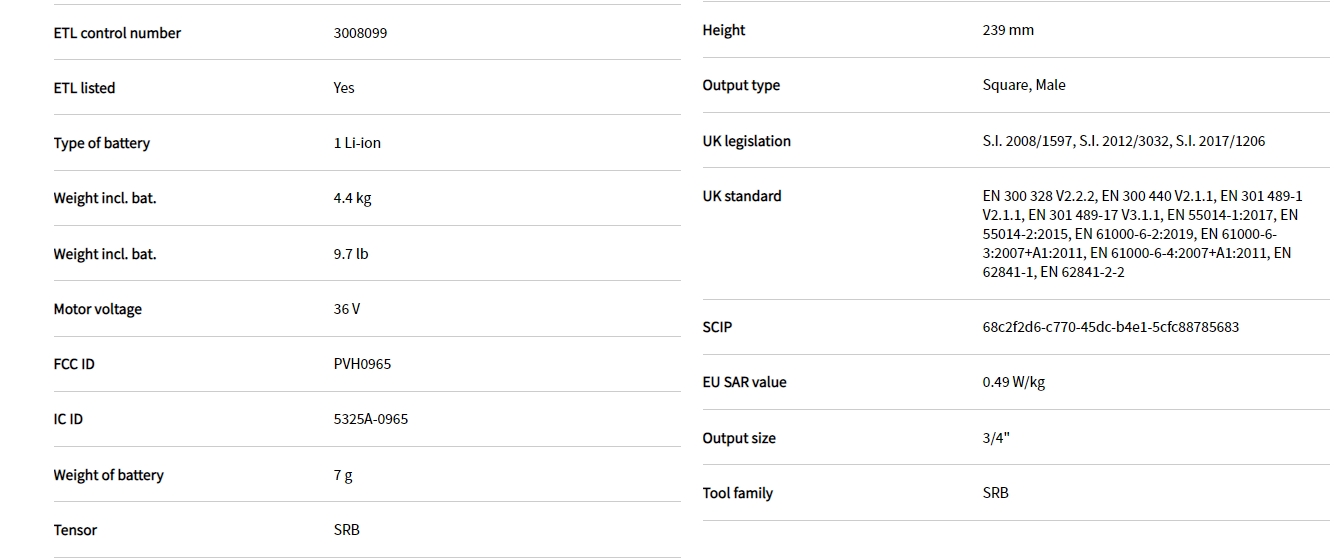Viewport: 1339px width, 559px height.
Task: Select the 1 Li-ion battery type value
Action: [357, 143]
